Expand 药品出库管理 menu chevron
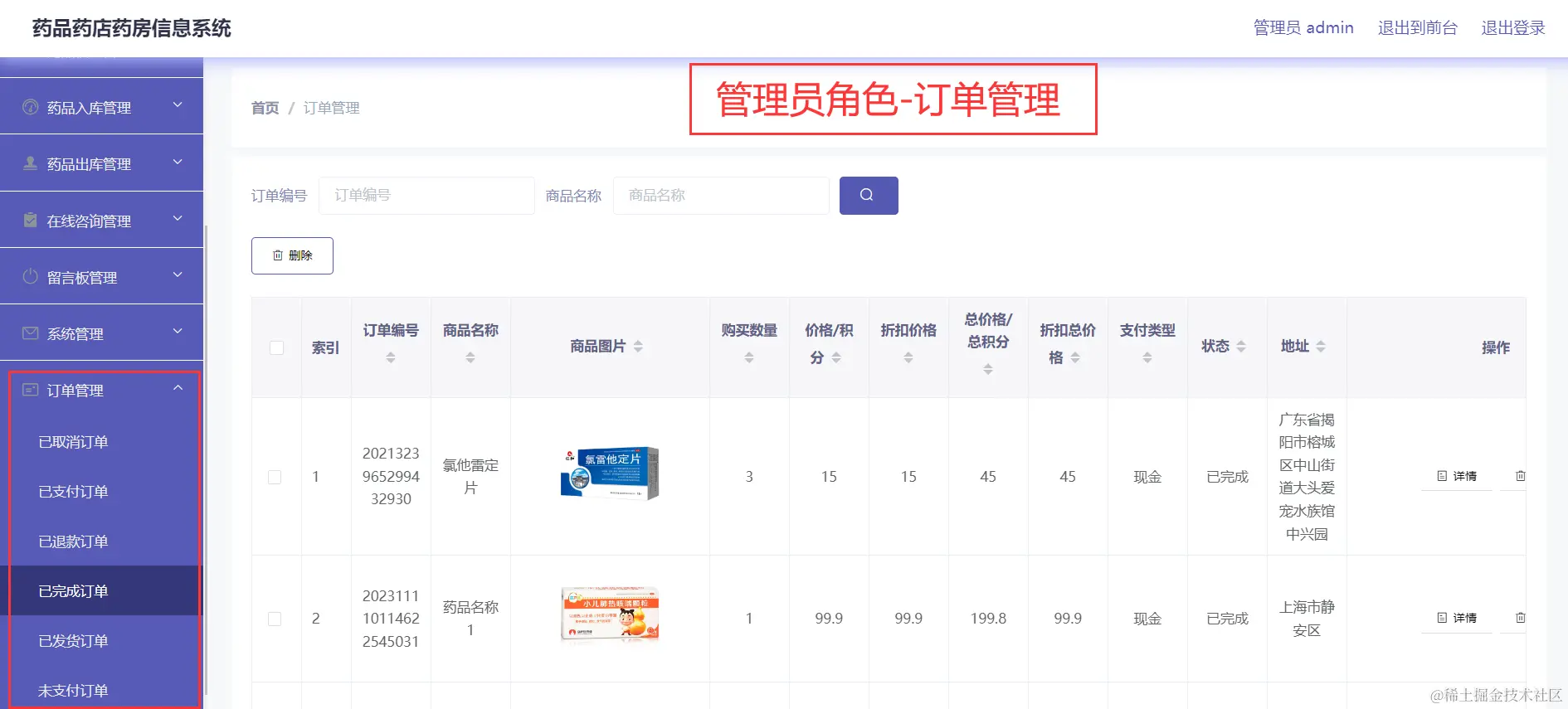The width and height of the screenshot is (1568, 709). (178, 162)
